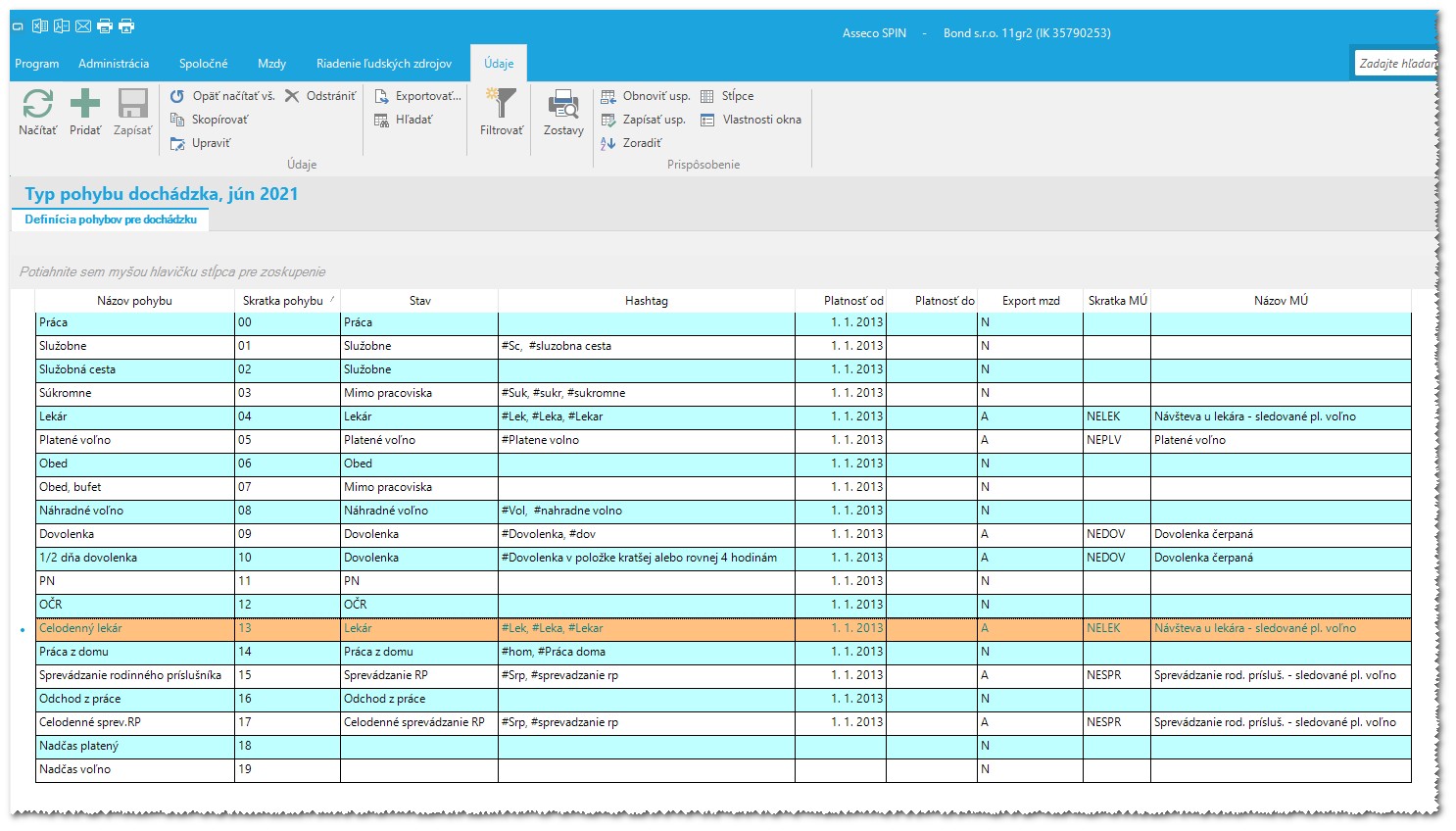Switch to the Administrácia ribbon tab
Image resolution: width=1456 pixels, height=831 pixels.
(x=114, y=64)
